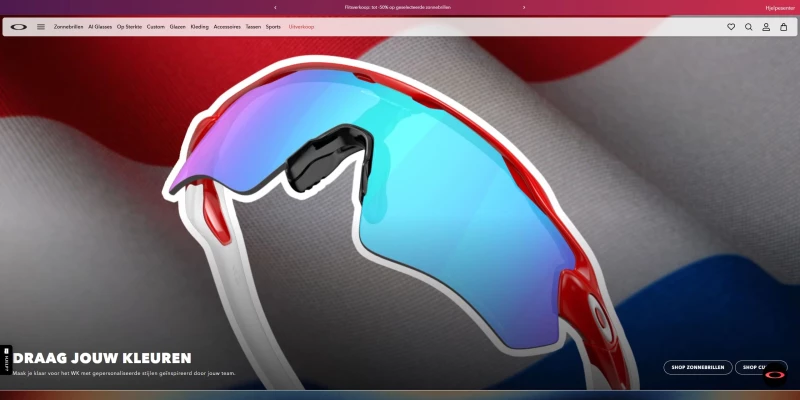Open the Glazen menu

point(178,27)
